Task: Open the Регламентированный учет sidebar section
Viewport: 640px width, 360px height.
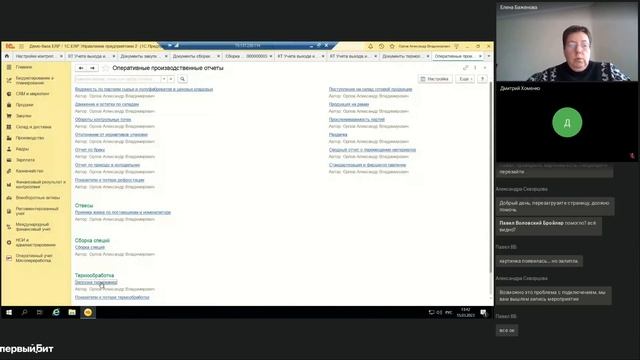Action: point(37,211)
